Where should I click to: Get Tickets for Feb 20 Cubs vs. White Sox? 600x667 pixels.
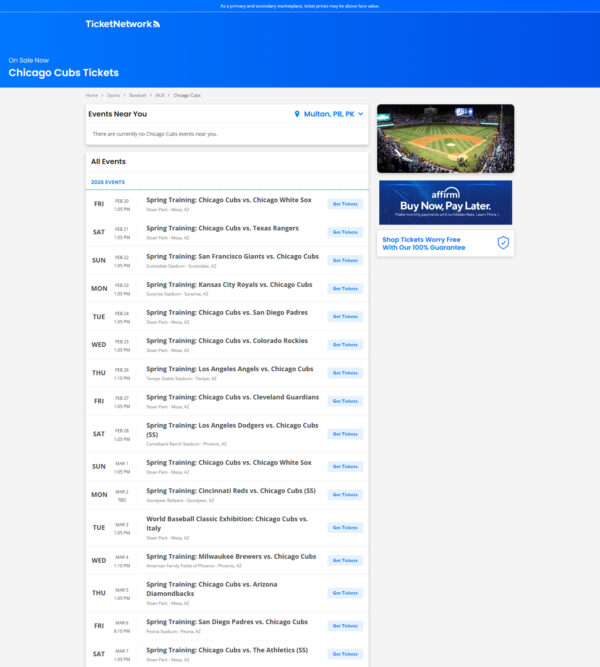coord(345,204)
